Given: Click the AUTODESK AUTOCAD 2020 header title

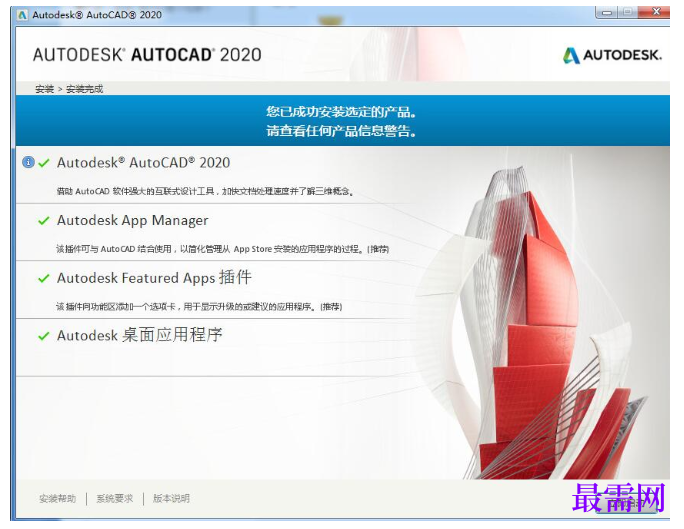Looking at the screenshot, I should pos(147,55).
